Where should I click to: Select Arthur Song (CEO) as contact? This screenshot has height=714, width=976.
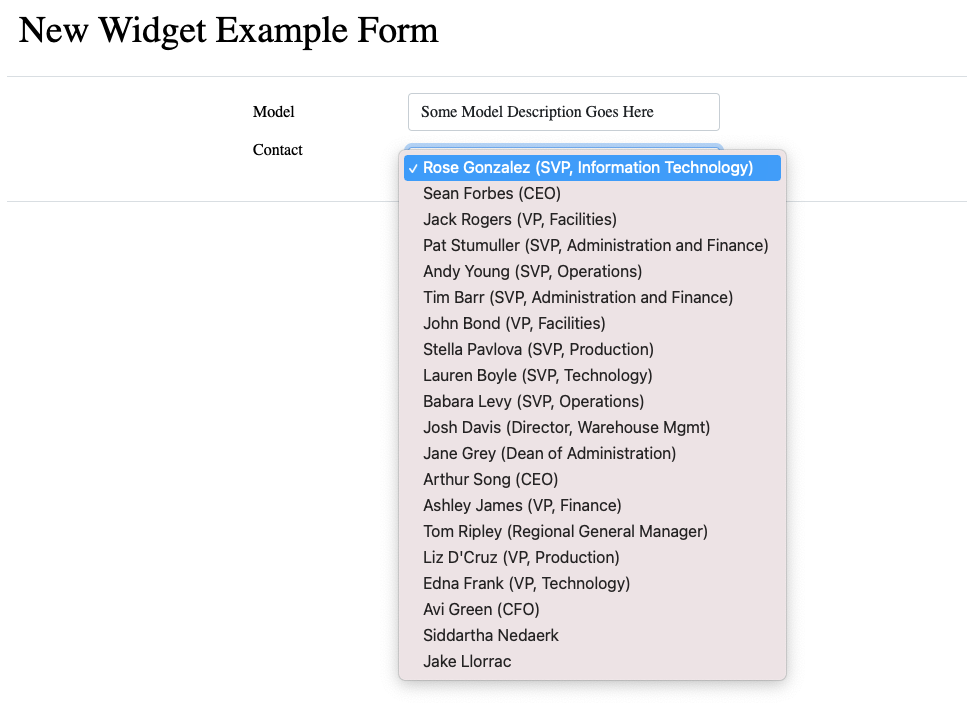tap(490, 479)
